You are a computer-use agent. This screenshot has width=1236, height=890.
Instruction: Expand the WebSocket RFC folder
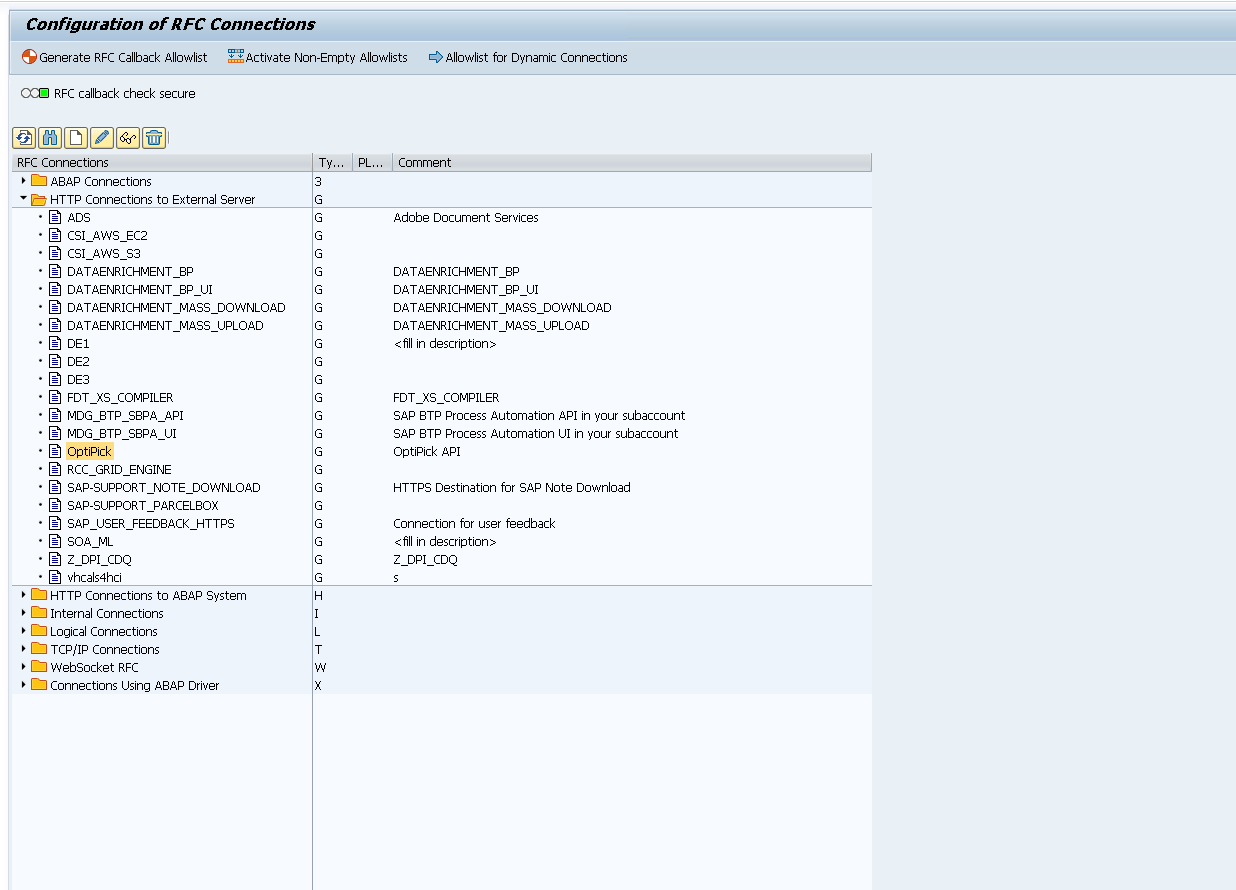(23, 667)
